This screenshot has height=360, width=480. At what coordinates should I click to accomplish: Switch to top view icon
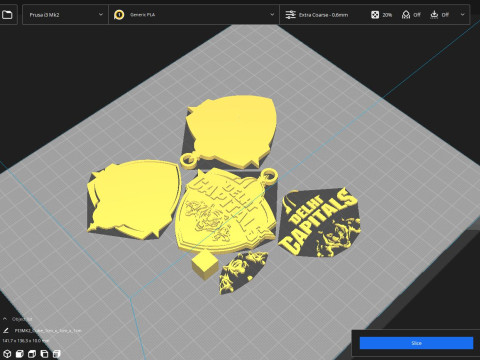click(x=32, y=354)
